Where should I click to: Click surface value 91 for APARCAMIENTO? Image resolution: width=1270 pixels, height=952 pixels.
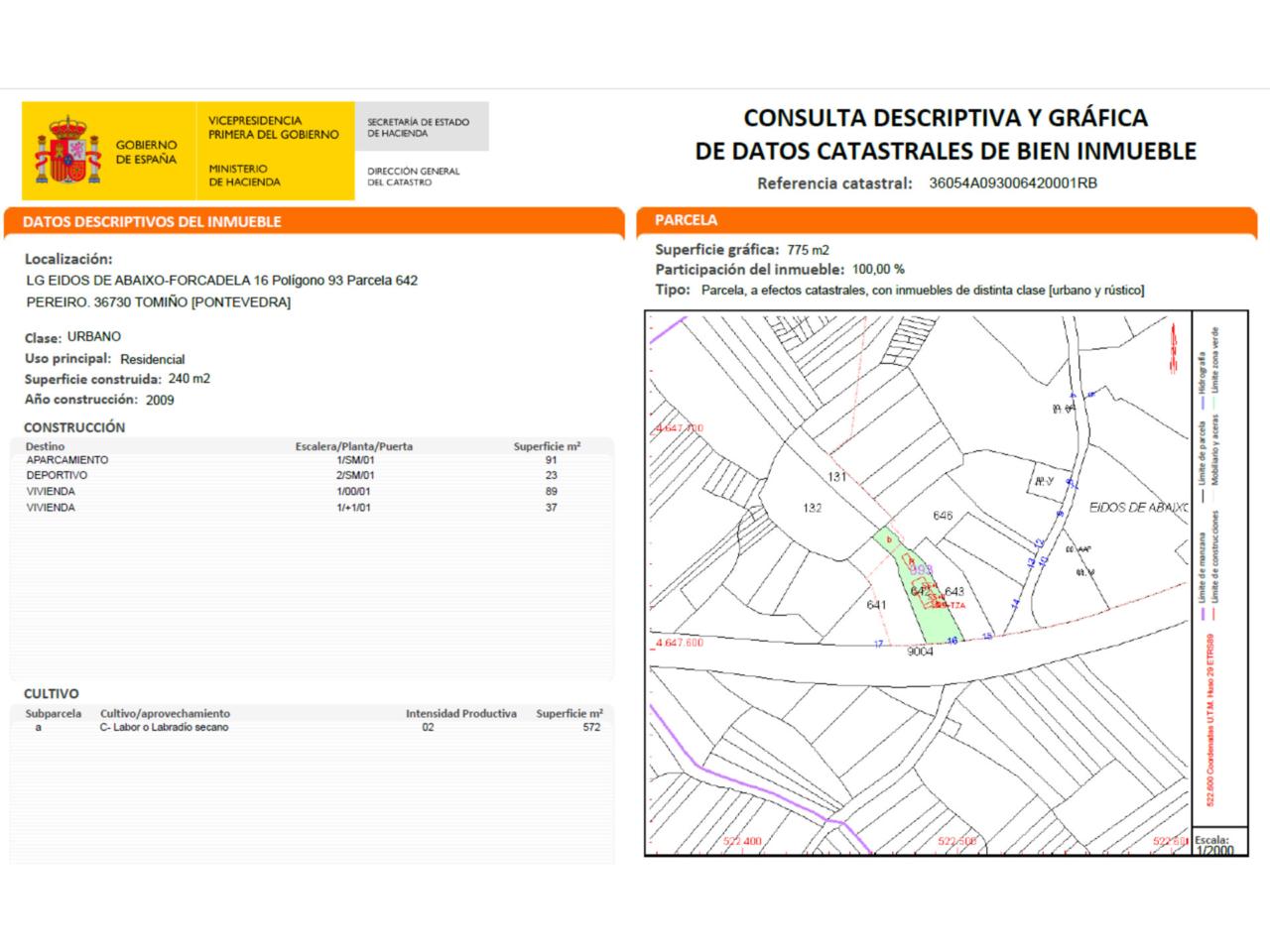(x=552, y=460)
